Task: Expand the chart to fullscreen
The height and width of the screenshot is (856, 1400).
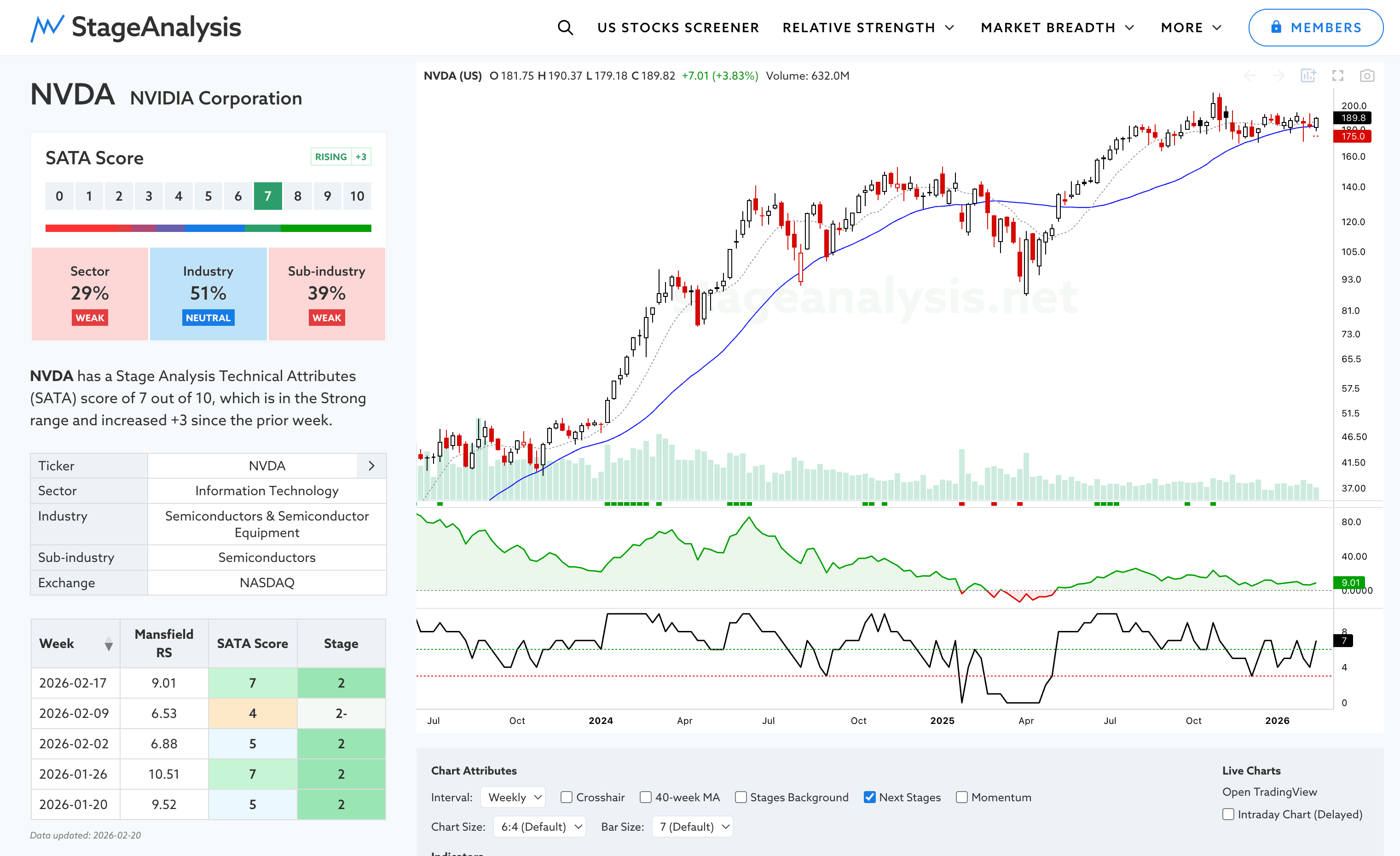Action: coord(1337,75)
